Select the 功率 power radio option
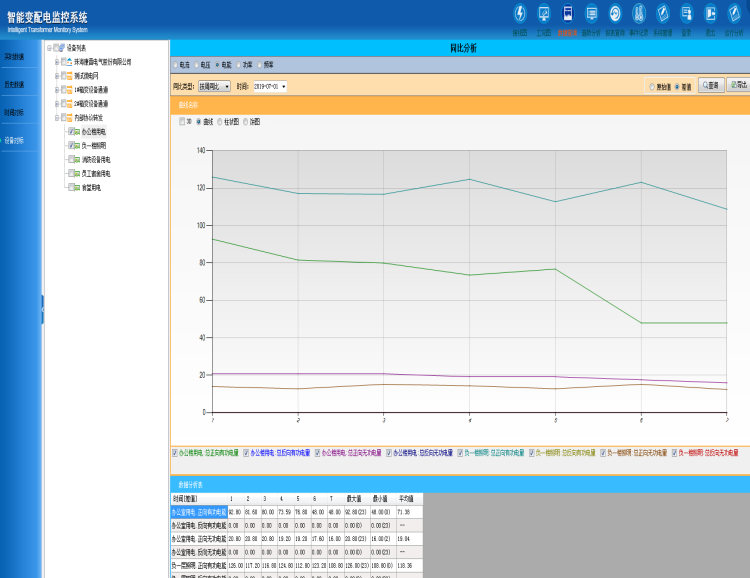 point(237,64)
